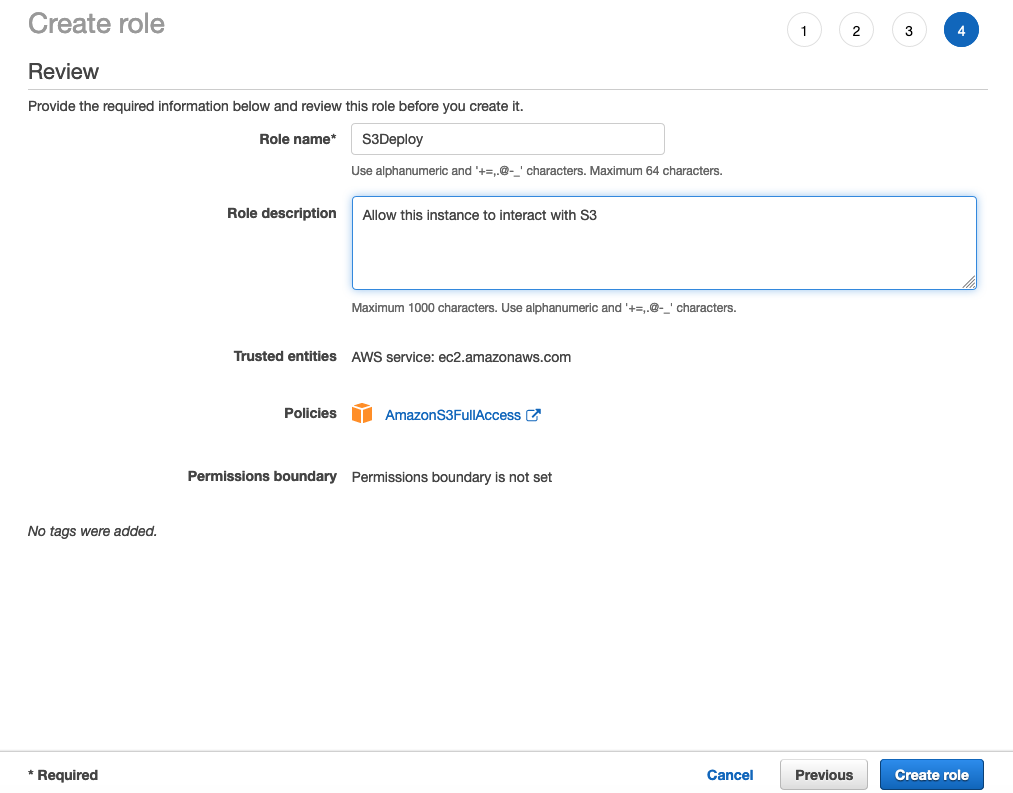Screen dimensions: 1013x793
Task: Click 'Permissions boundary is not set' text
Action: click(x=452, y=477)
